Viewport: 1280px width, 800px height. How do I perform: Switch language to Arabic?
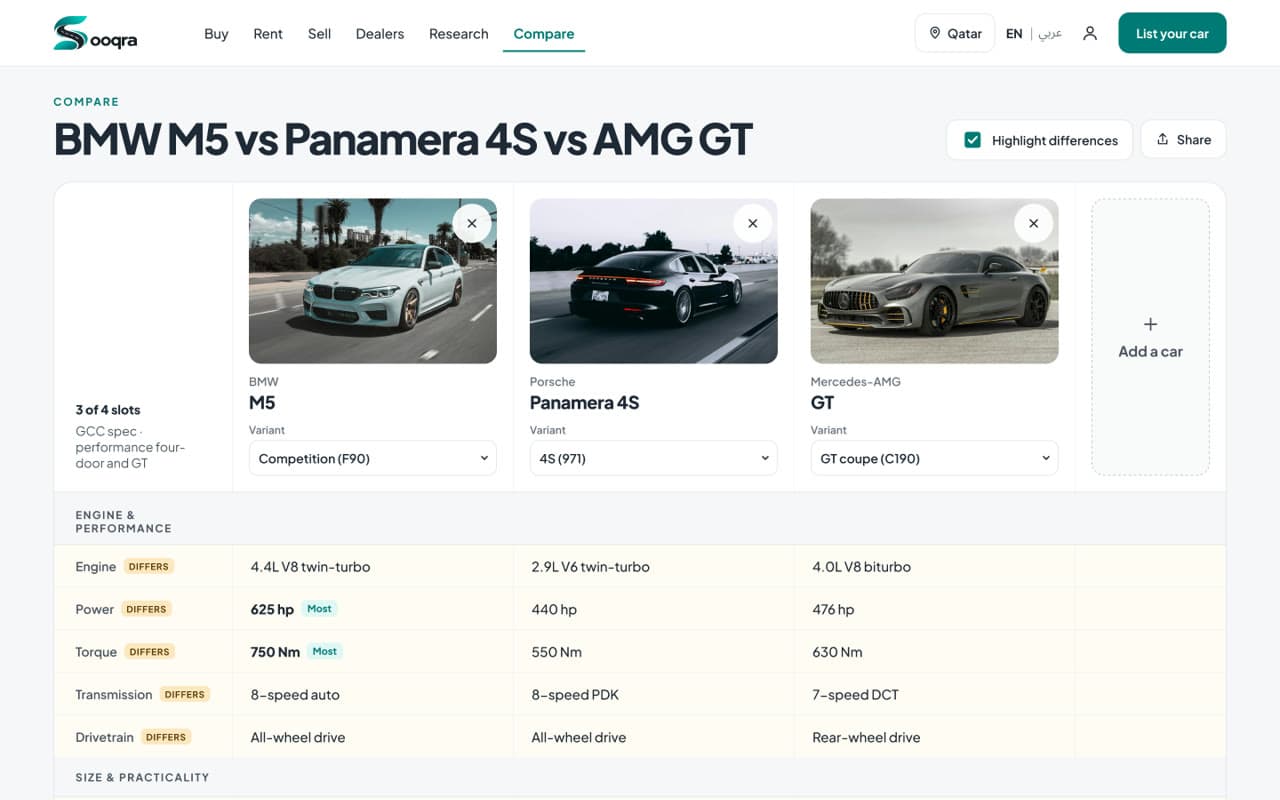(1050, 33)
